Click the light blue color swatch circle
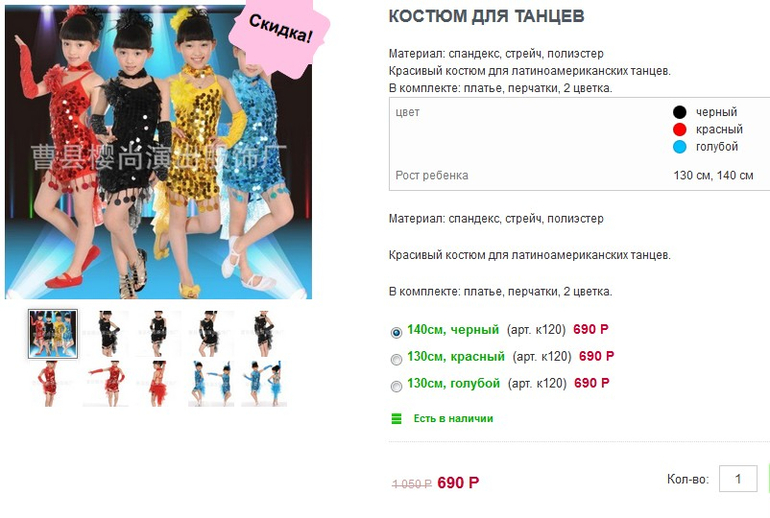Viewport: 770px width, 518px height. (x=680, y=146)
